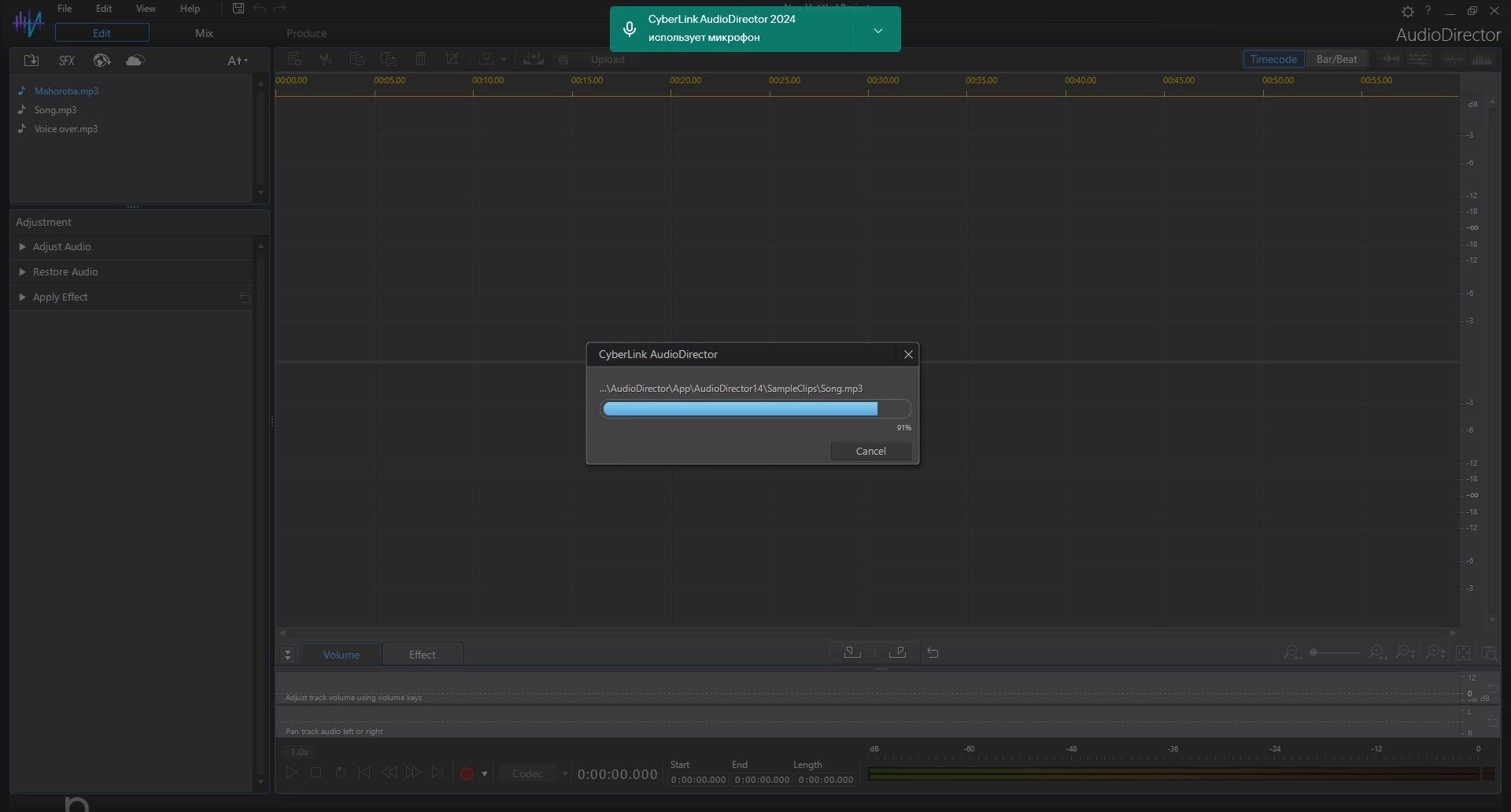Click the paste icon in the toolbar
The height and width of the screenshot is (812, 1511).
coord(388,59)
